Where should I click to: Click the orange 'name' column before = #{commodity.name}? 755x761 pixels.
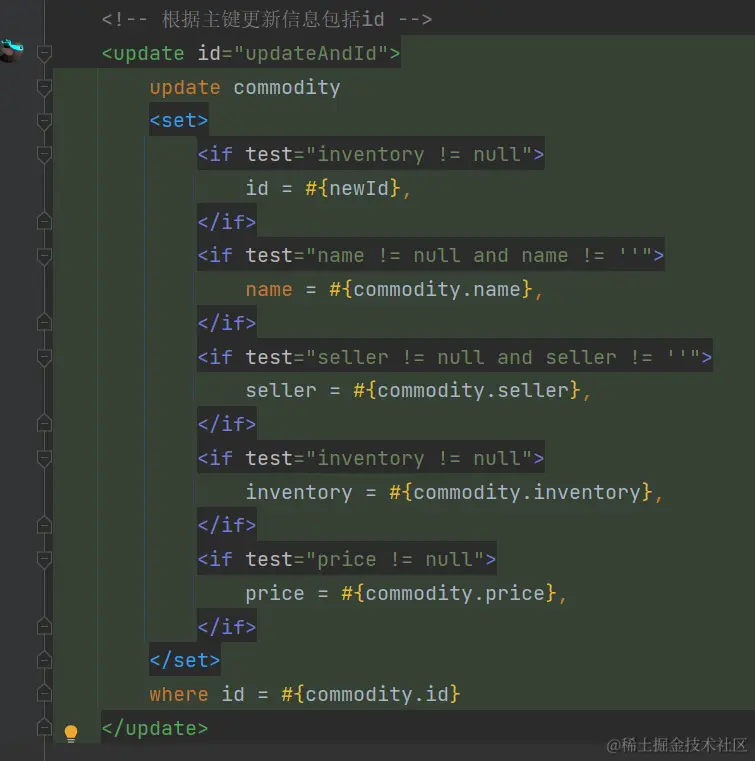(269, 290)
